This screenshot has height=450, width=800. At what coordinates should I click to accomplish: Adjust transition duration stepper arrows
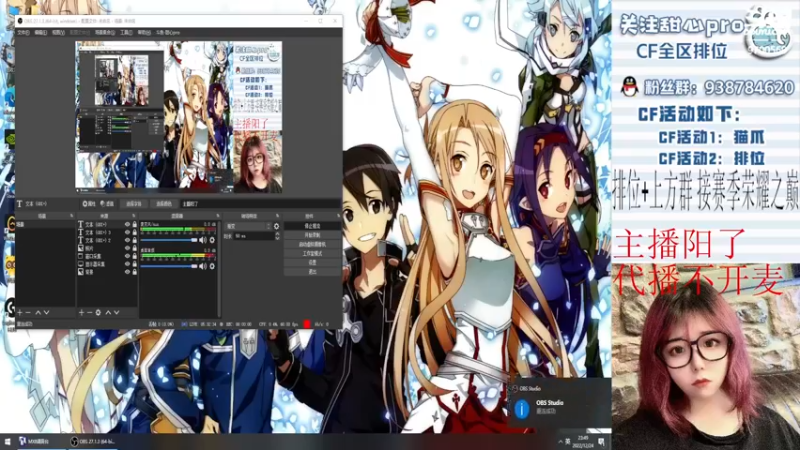point(277,236)
